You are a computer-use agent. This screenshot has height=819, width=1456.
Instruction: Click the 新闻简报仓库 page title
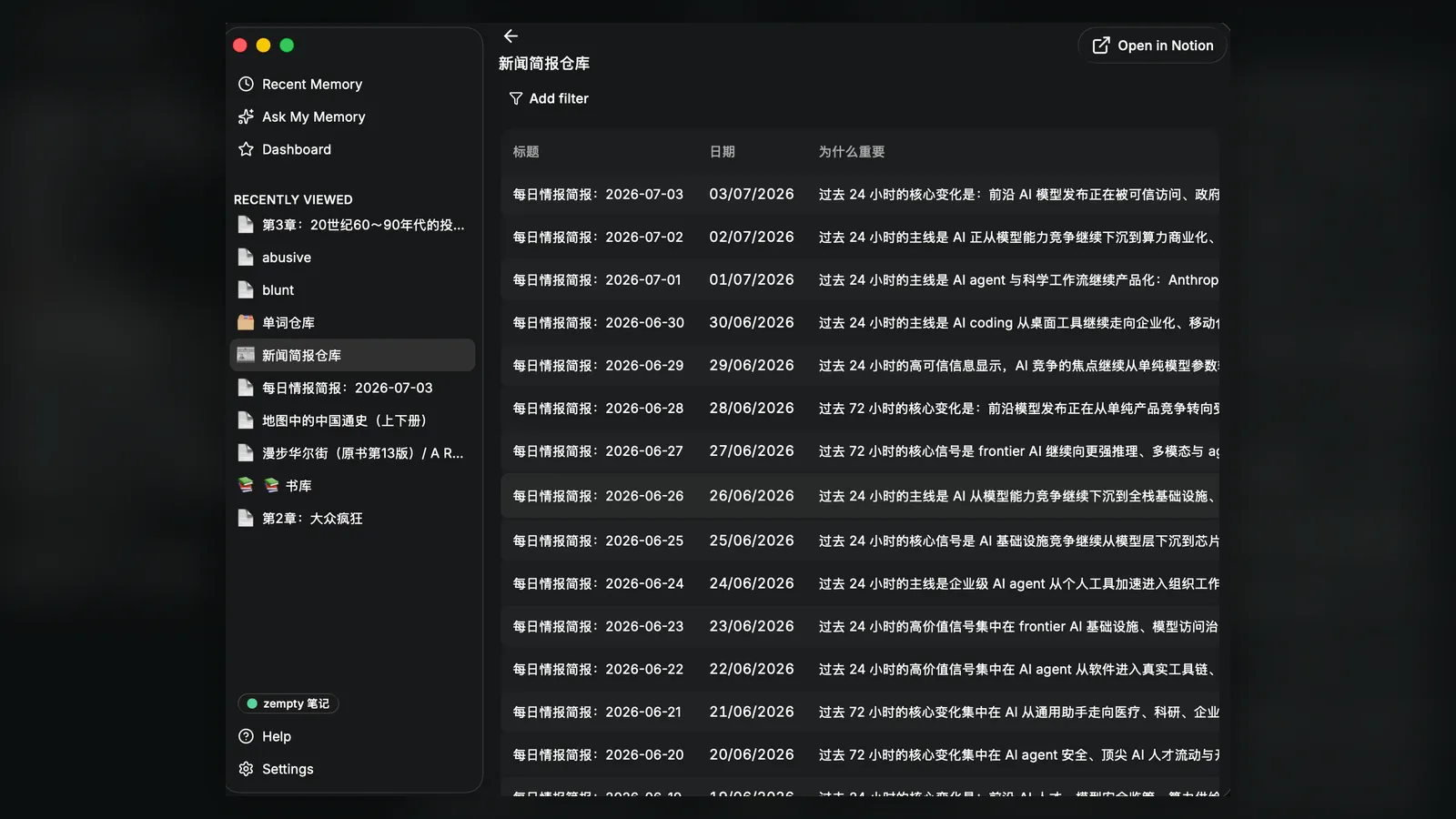coord(544,64)
